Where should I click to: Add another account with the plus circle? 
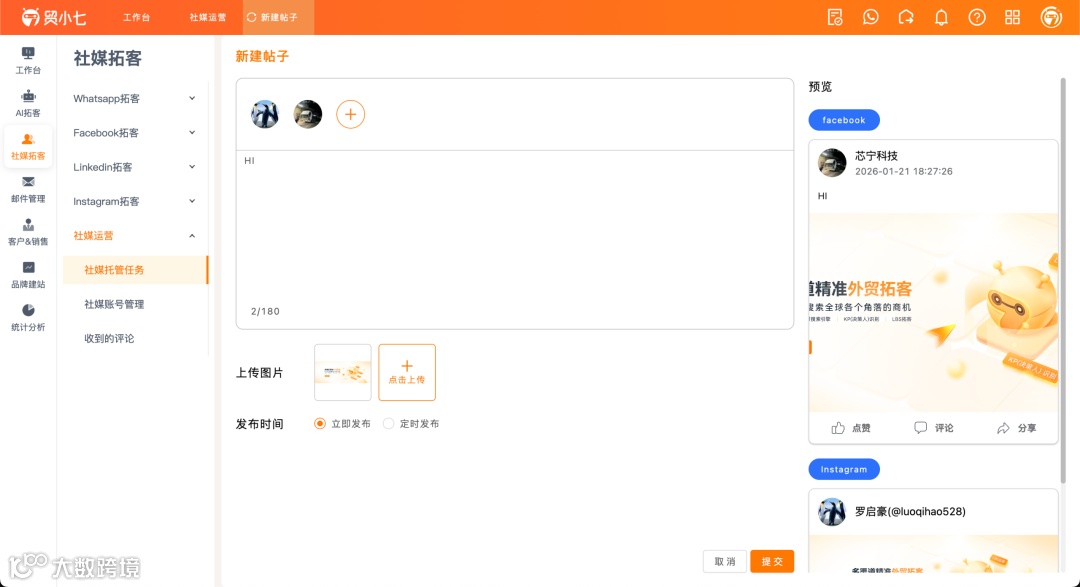(x=351, y=114)
